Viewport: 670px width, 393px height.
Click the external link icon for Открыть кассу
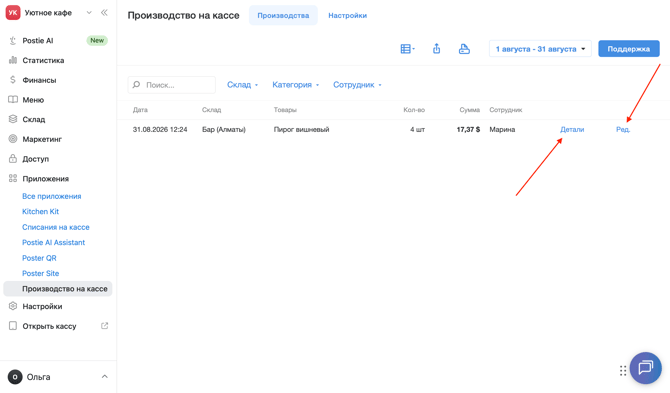tap(104, 326)
